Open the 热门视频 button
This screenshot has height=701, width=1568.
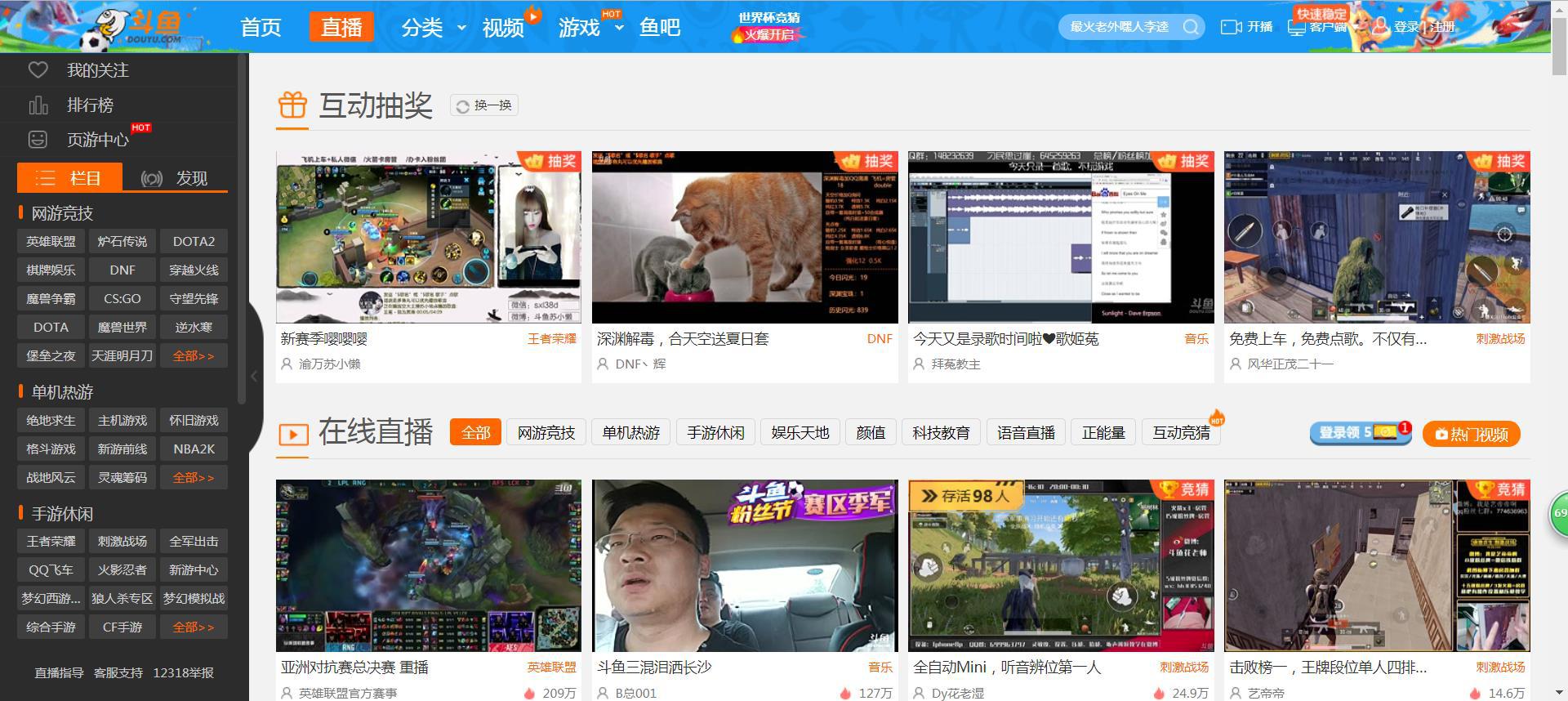[1472, 434]
